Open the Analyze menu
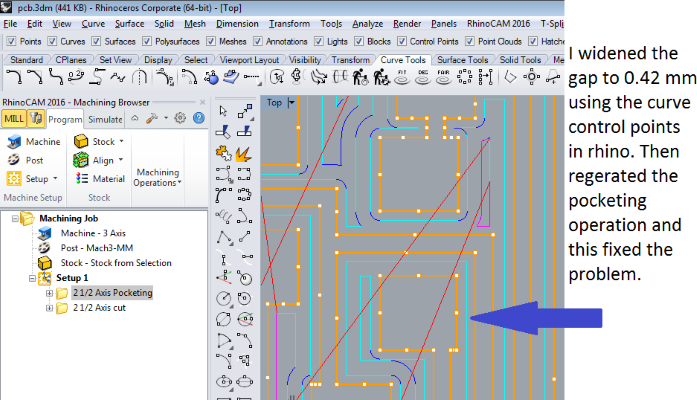Image resolution: width=697 pixels, height=400 pixels. [367, 24]
